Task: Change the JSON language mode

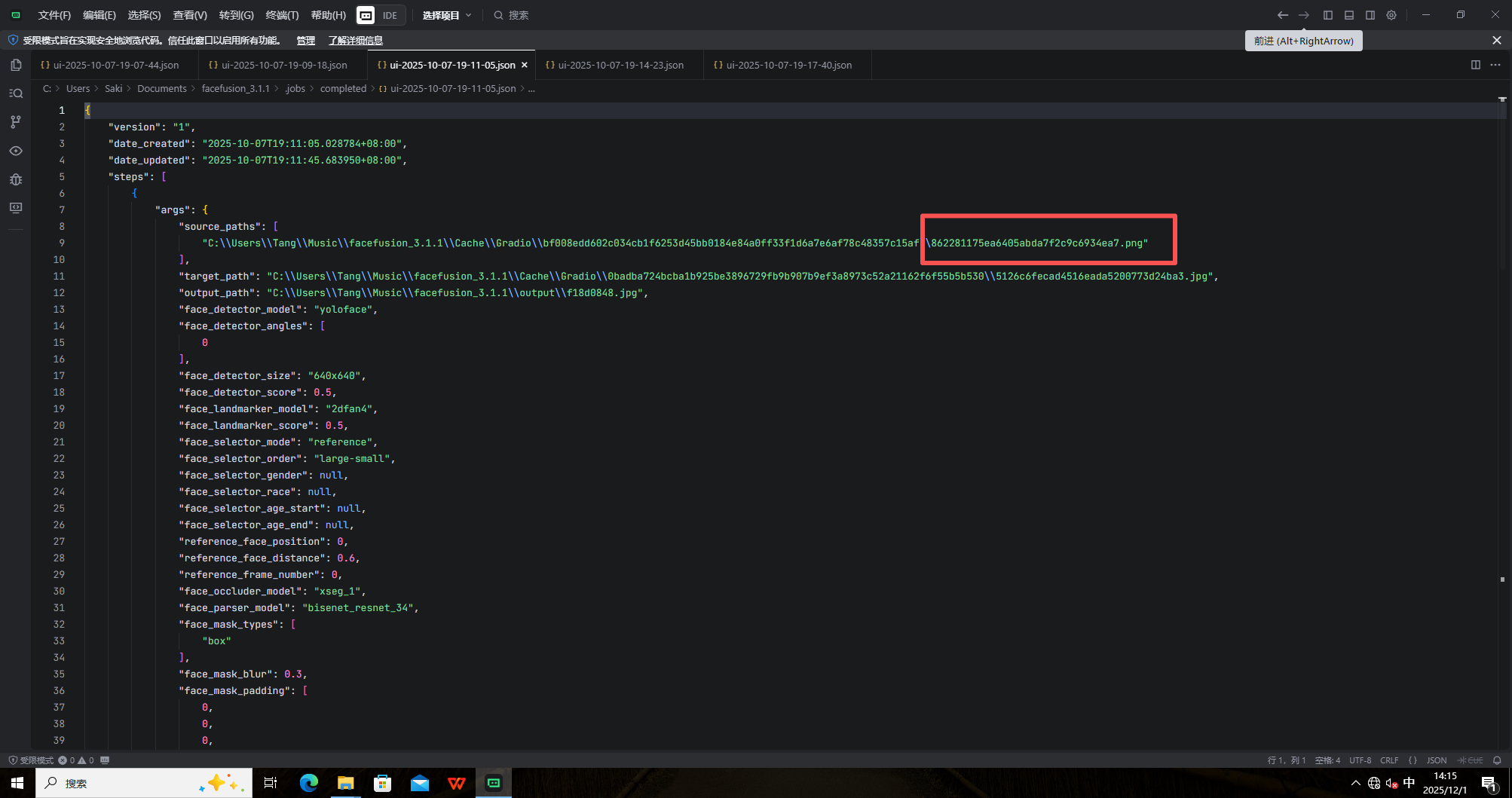Action: [x=1437, y=760]
